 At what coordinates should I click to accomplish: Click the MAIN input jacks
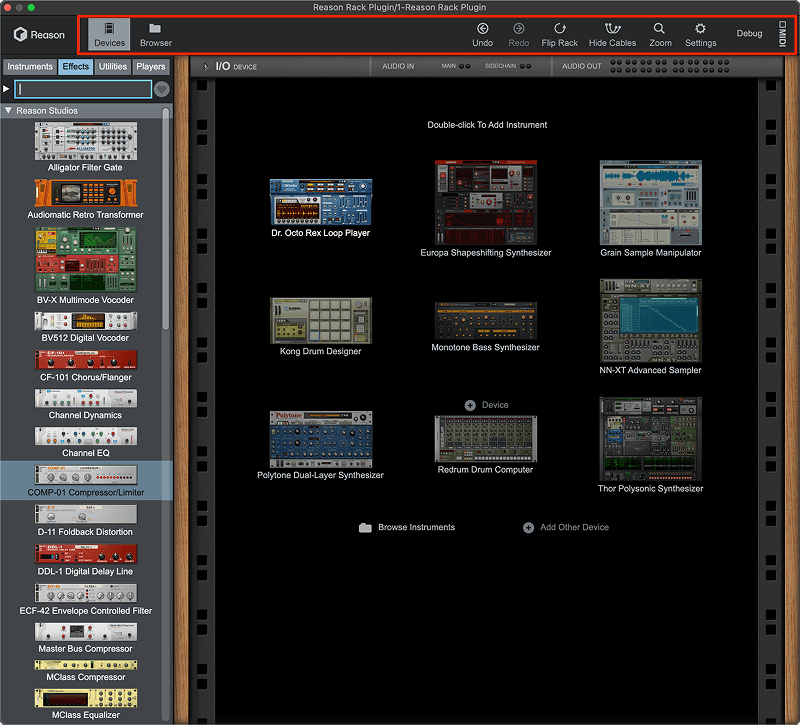pyautogui.click(x=464, y=66)
